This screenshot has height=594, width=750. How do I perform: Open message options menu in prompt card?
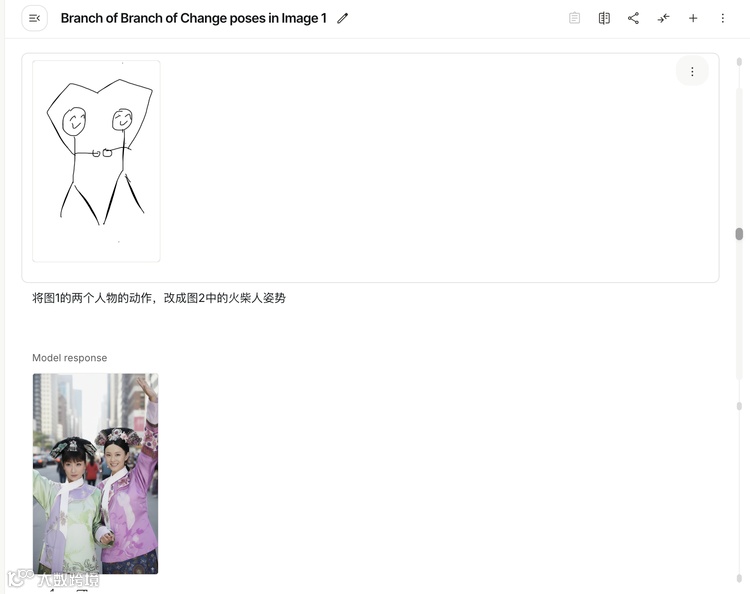[x=692, y=71]
